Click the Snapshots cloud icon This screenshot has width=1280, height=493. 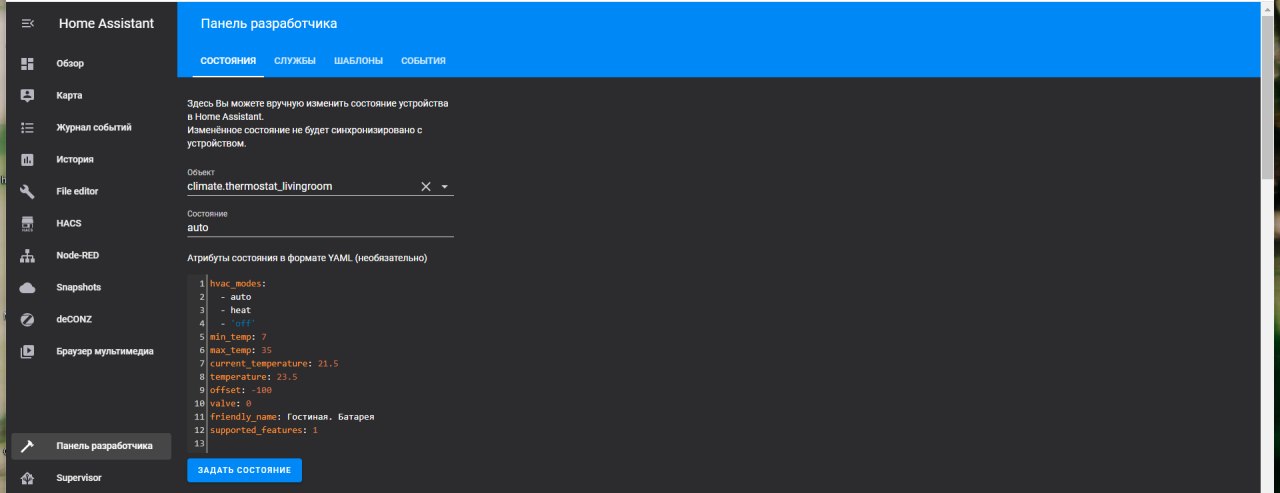[x=28, y=287]
